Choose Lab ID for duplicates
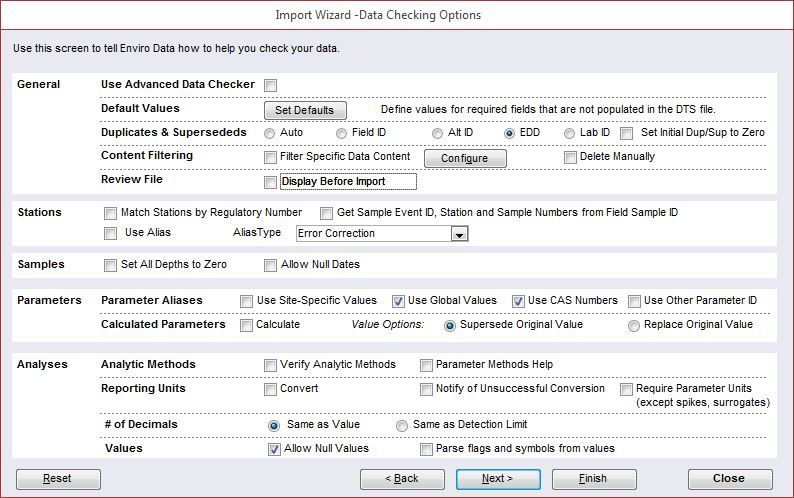 coord(569,133)
